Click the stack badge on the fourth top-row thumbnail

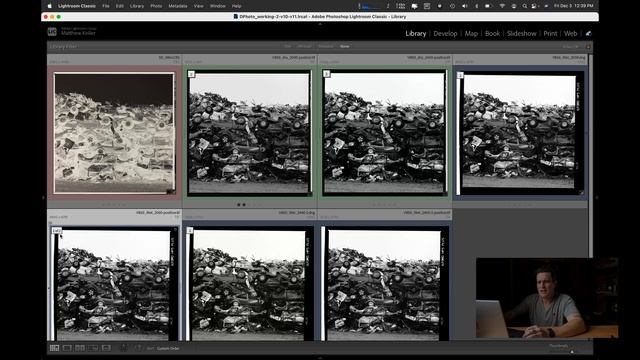click(x=460, y=75)
